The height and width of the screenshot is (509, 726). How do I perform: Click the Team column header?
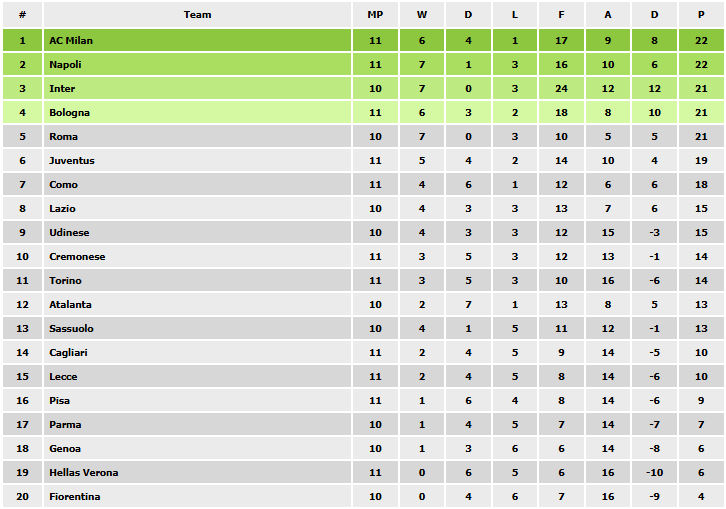[197, 15]
